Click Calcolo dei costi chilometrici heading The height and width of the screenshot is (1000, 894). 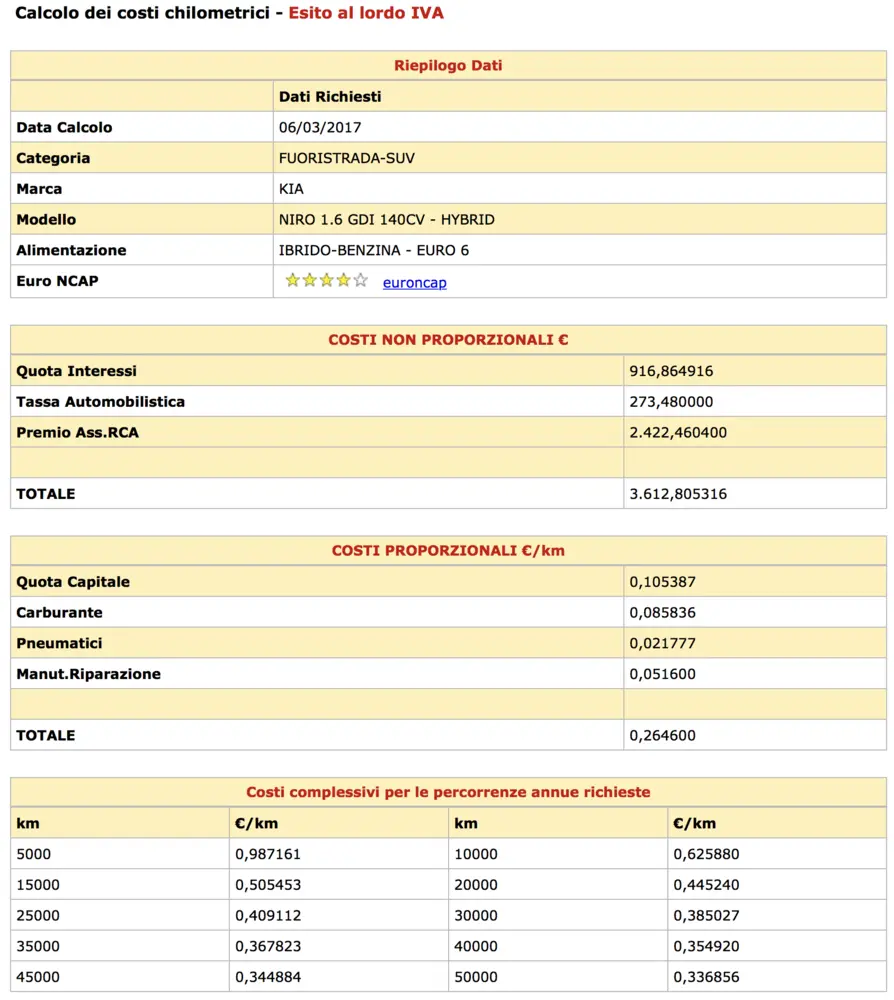[x=142, y=13]
